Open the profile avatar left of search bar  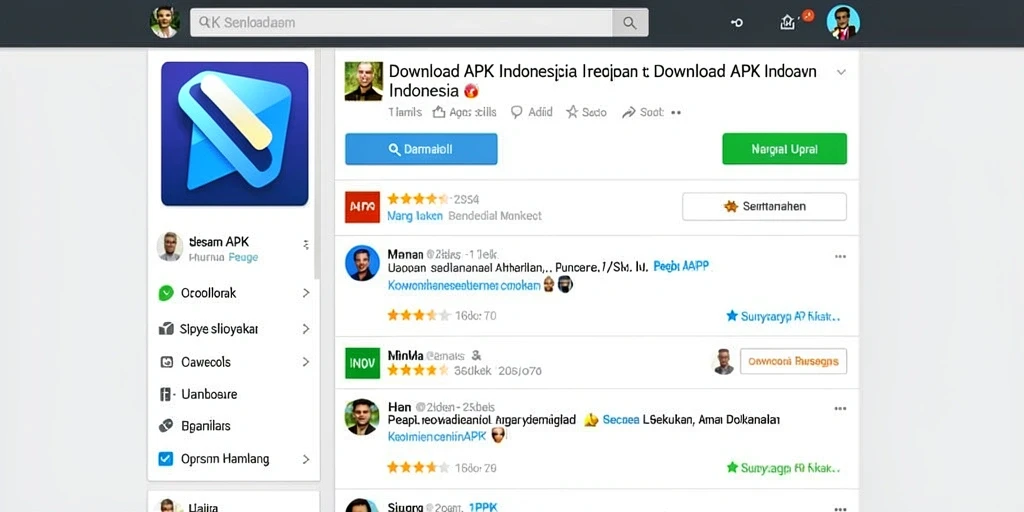point(165,22)
